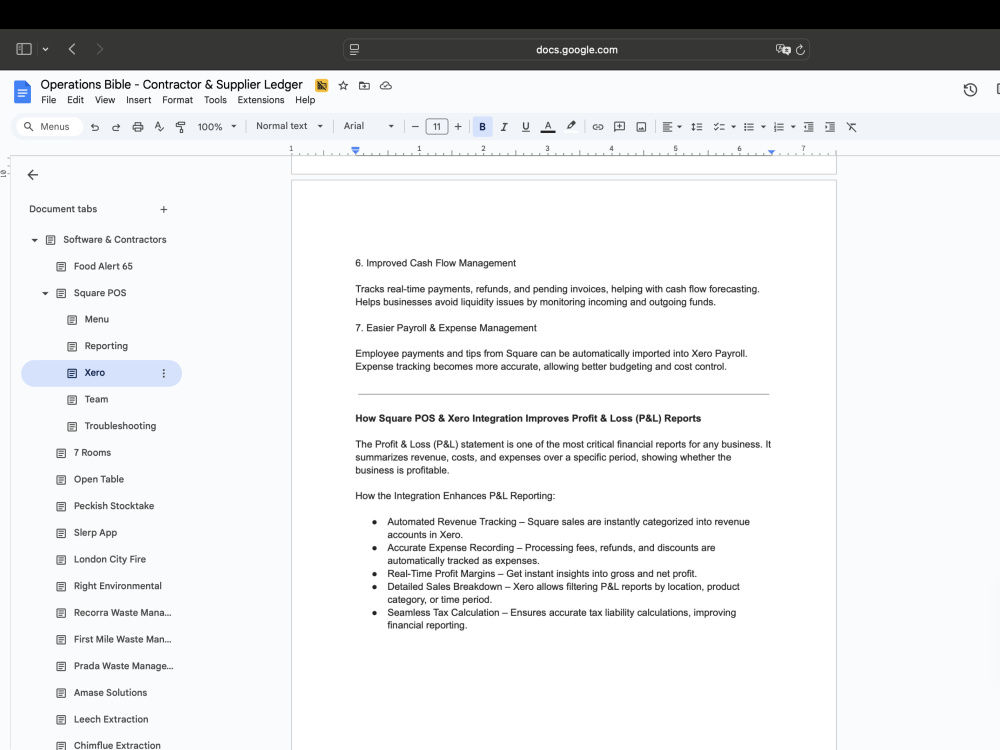Viewport: 1000px width, 750px height.
Task: Insert an image using toolbar icon
Action: (x=641, y=127)
